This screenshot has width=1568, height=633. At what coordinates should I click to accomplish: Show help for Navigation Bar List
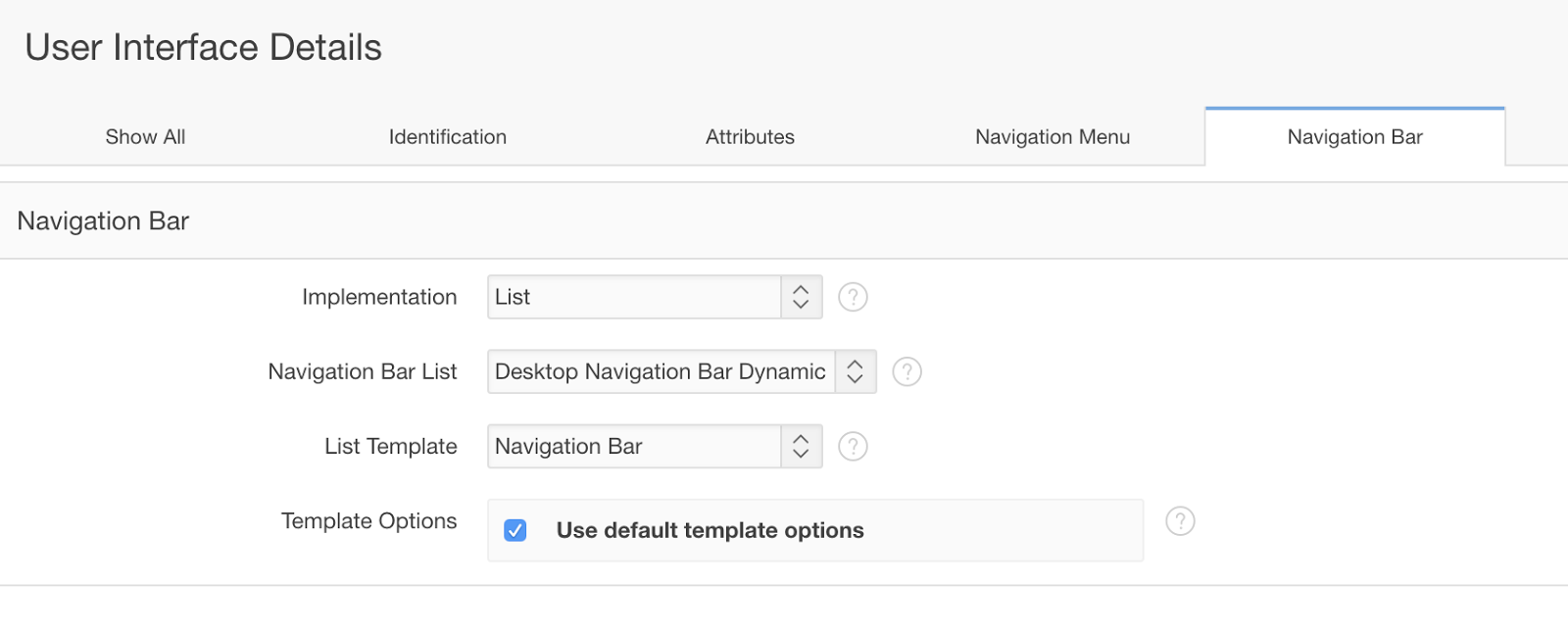(907, 371)
